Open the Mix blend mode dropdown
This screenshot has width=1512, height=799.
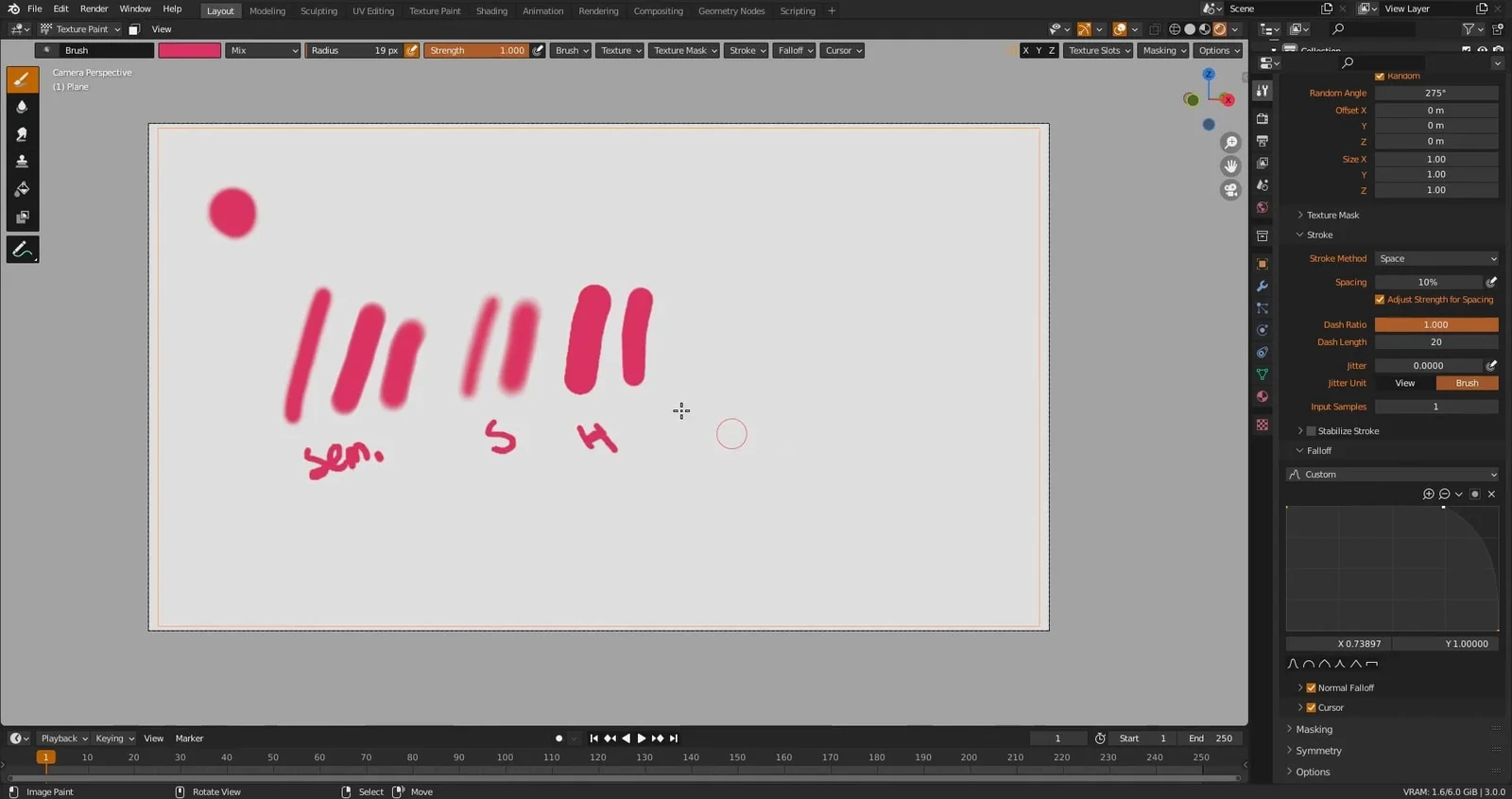point(263,50)
